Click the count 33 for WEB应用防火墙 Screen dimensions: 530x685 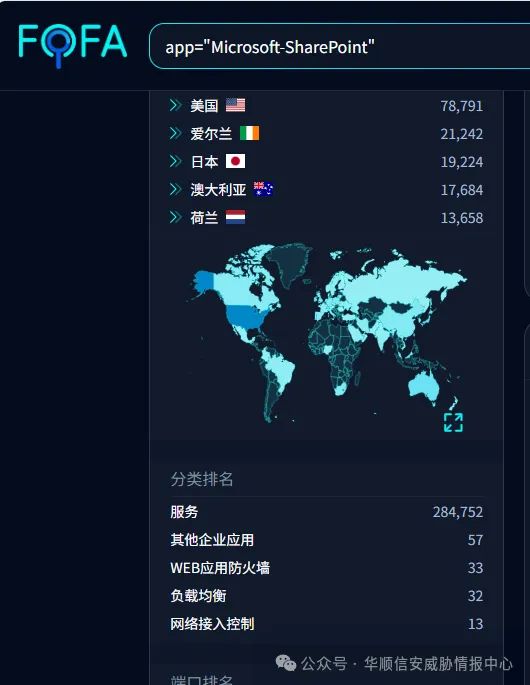point(475,568)
